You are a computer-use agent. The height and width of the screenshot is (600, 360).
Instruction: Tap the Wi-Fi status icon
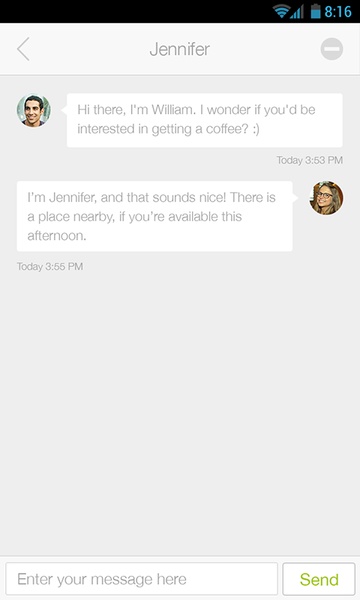[281, 11]
